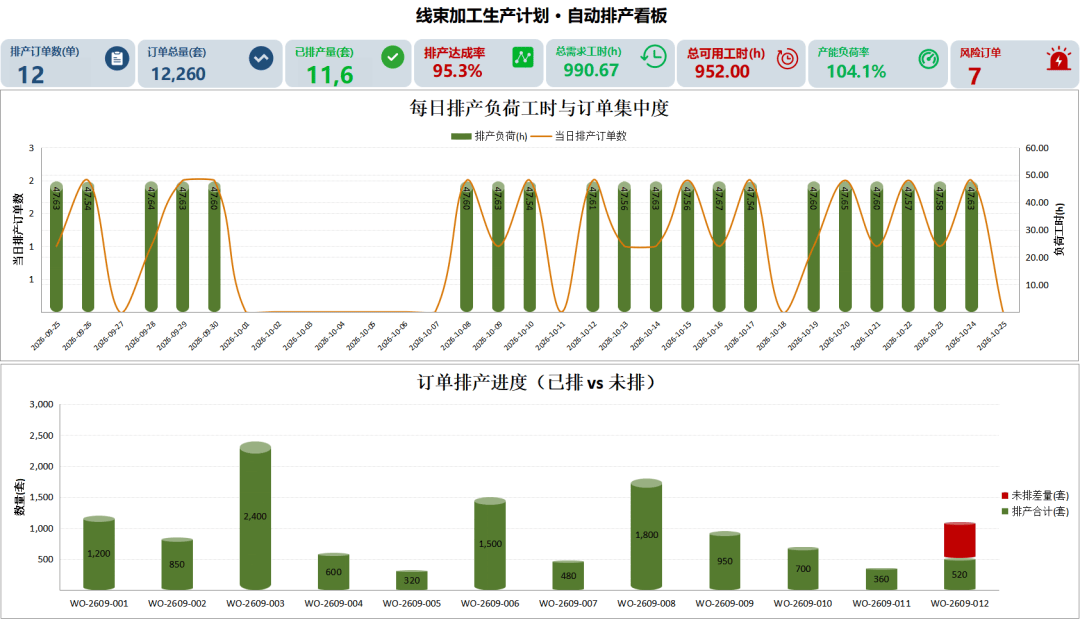Click the load bar for 2026-10-22

(908, 247)
